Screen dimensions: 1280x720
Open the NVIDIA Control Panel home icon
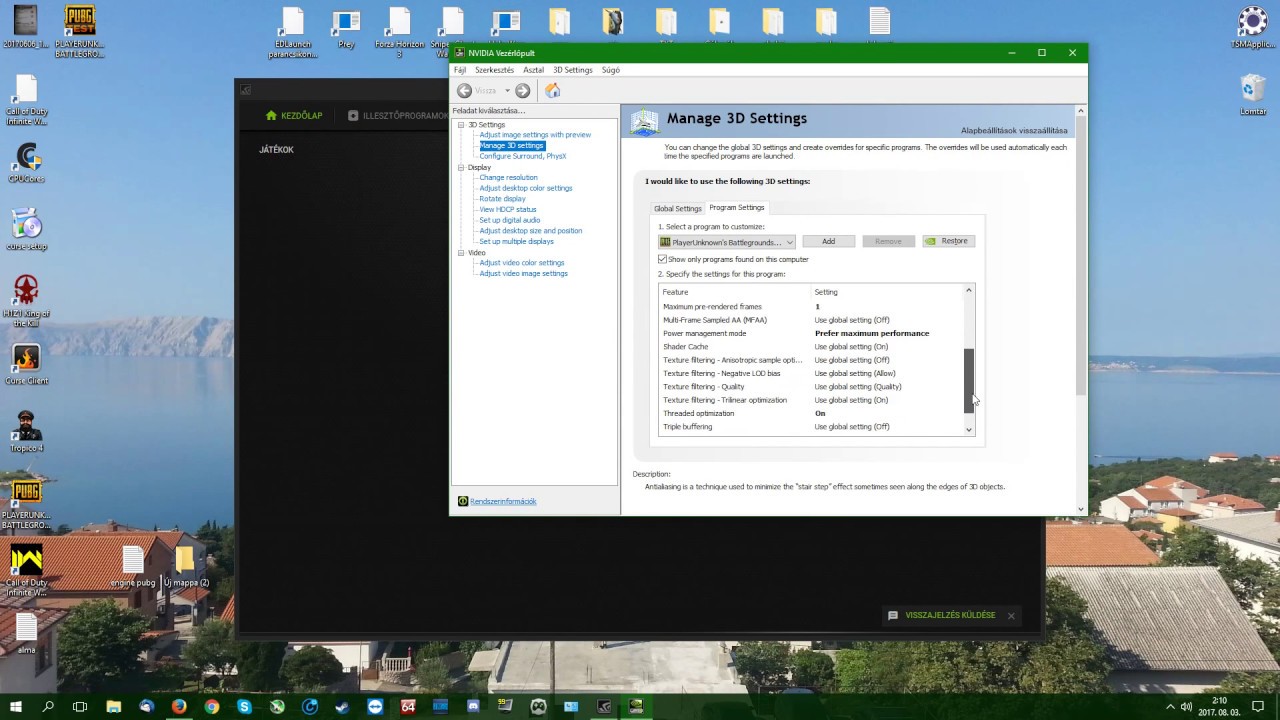(553, 90)
